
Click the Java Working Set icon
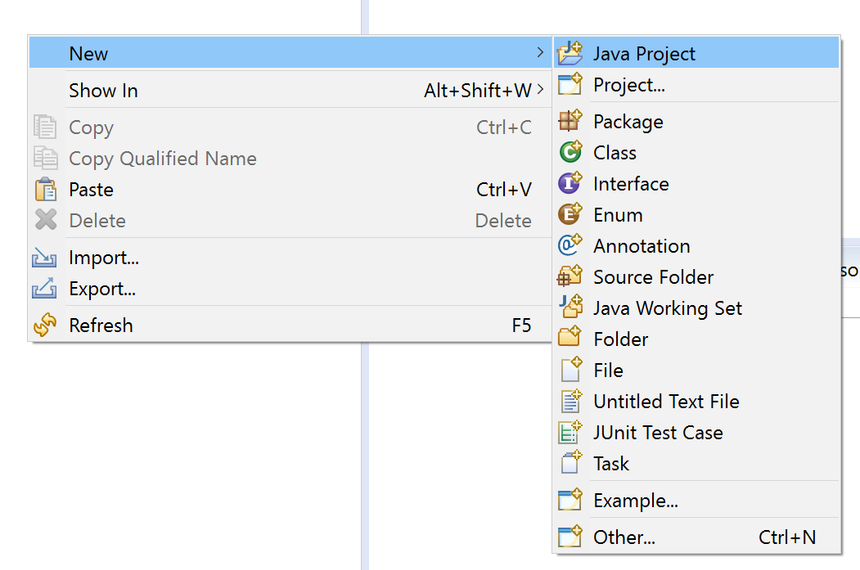[570, 307]
